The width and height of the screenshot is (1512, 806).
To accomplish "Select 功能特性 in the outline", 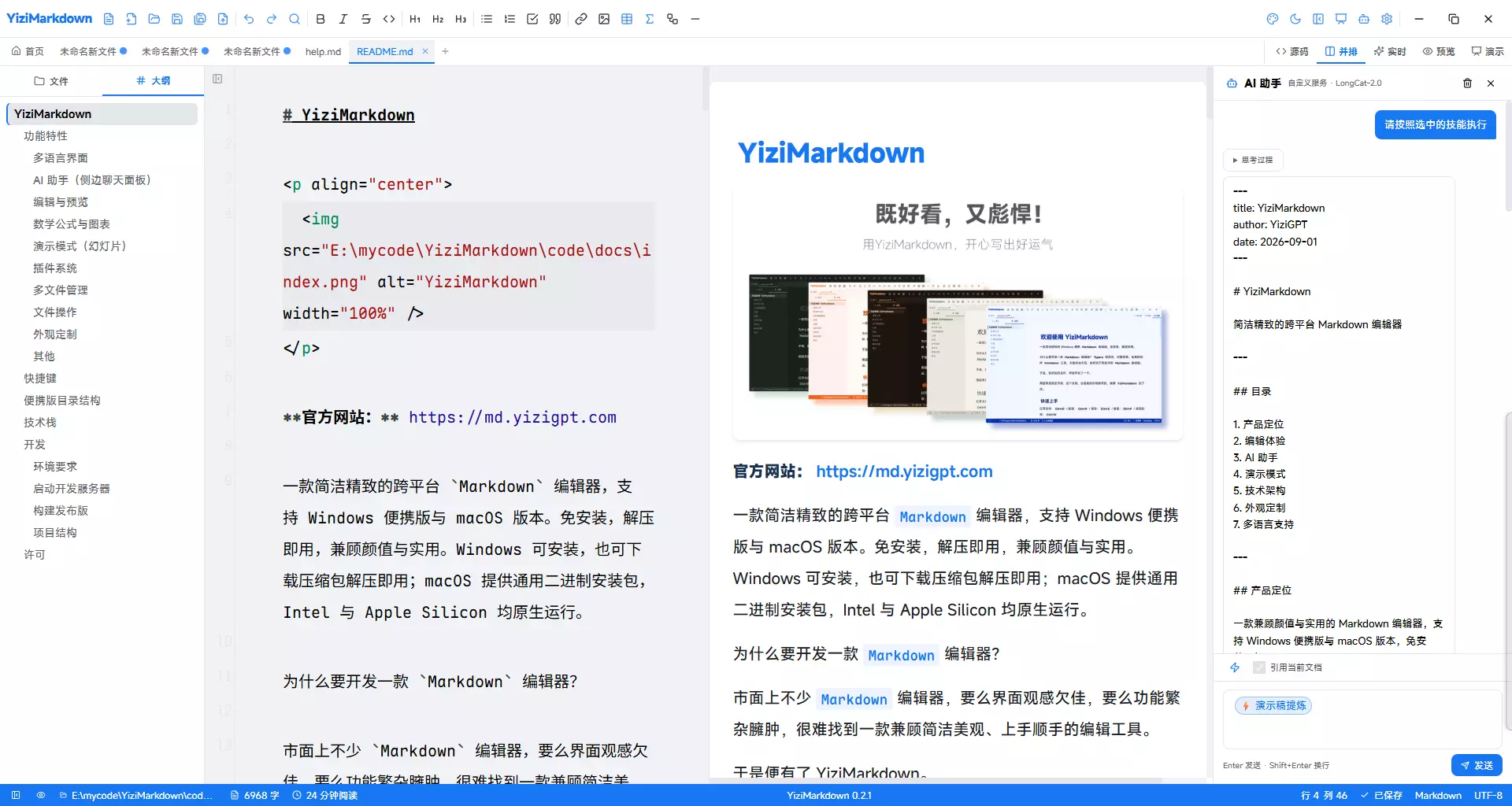I will point(46,136).
